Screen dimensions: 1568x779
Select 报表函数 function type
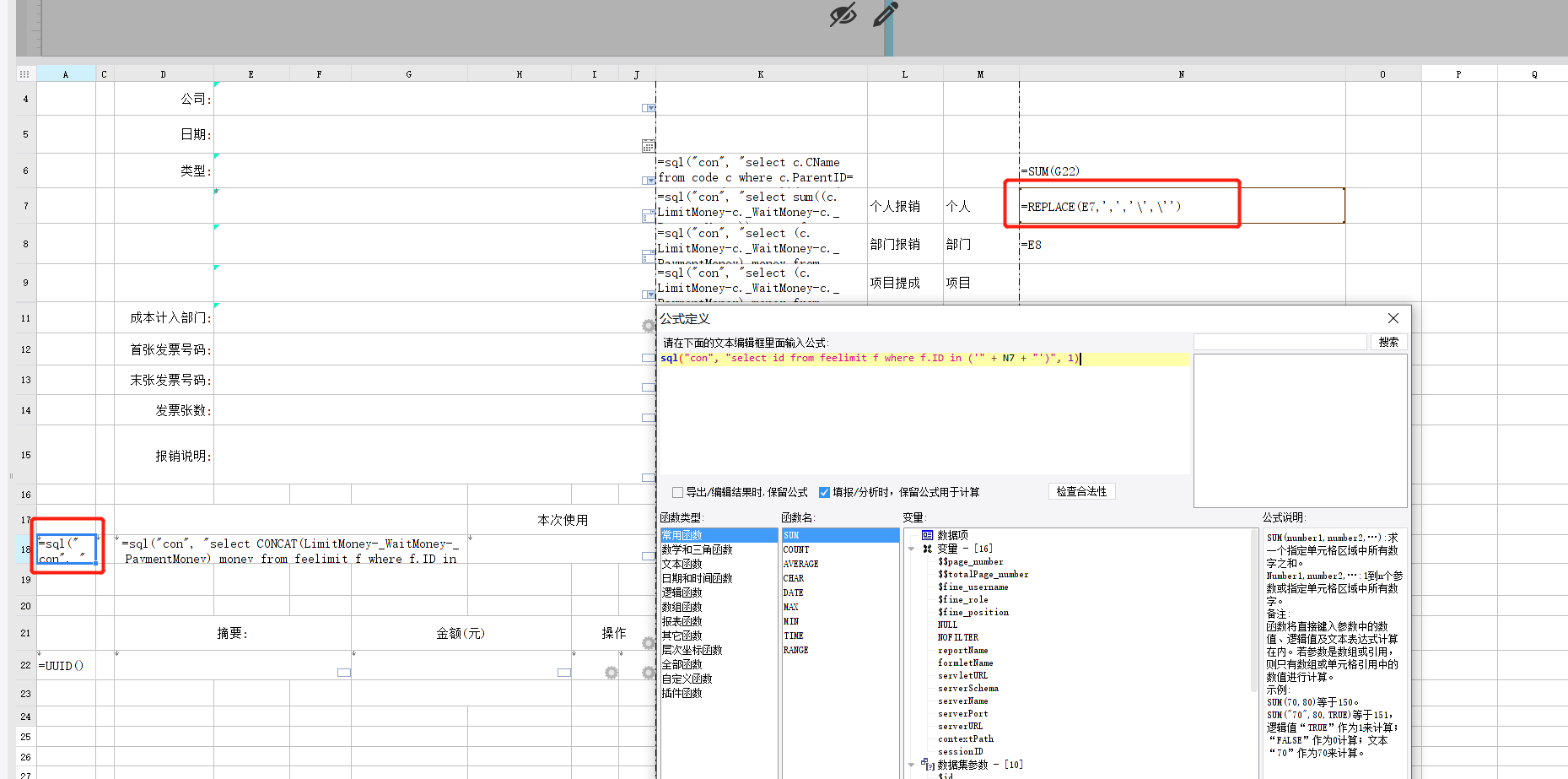719,621
